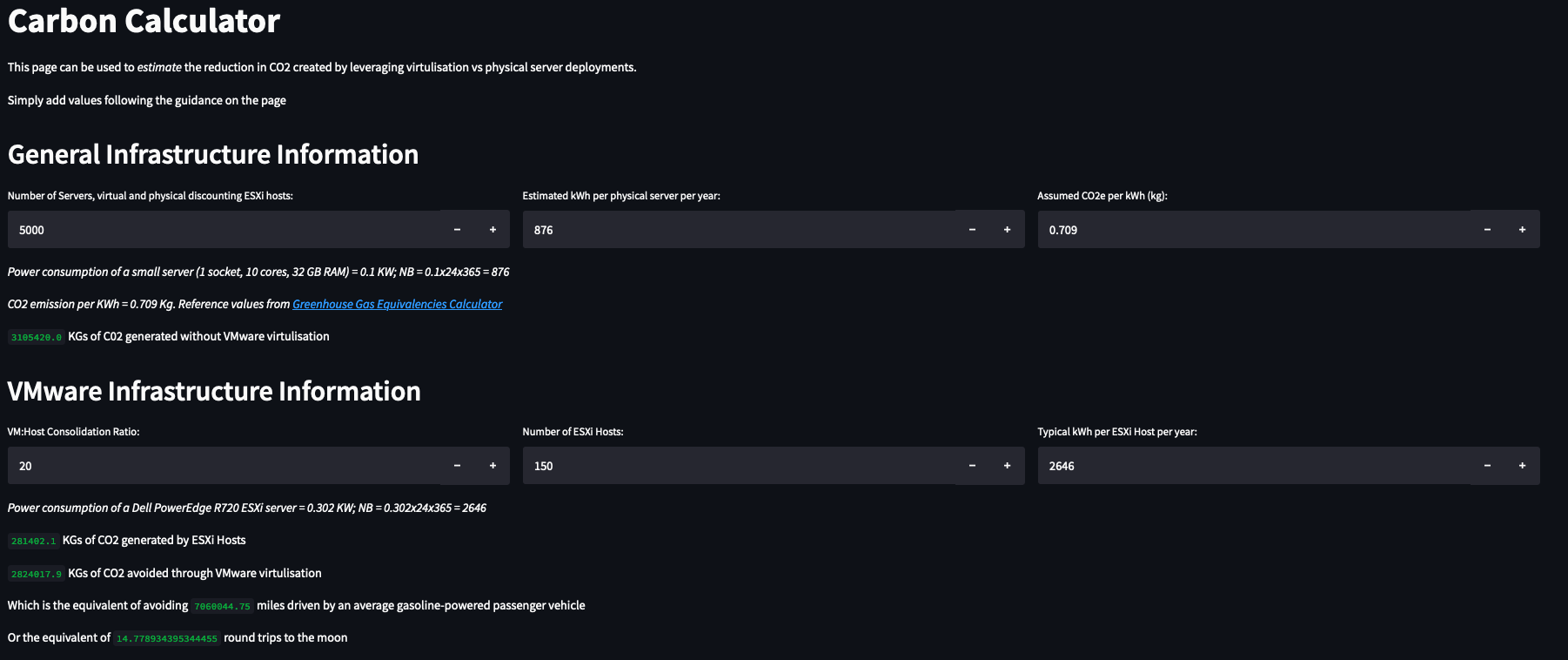
Task: Decrease Number of ESXi Hosts
Action: point(972,466)
